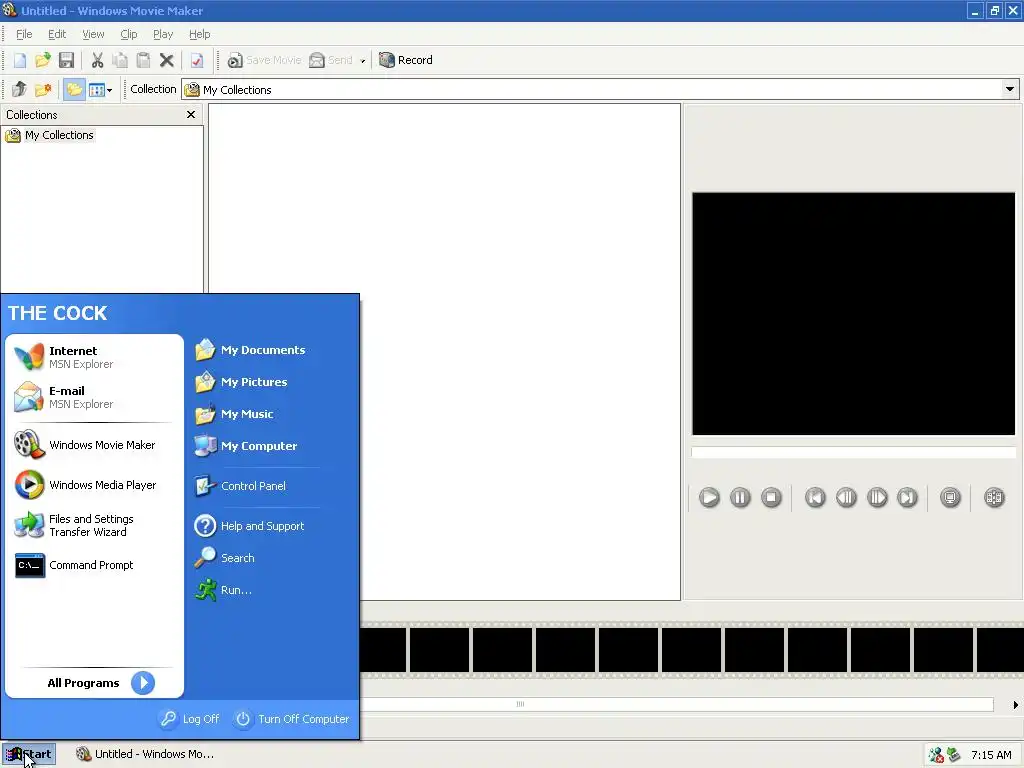This screenshot has width=1024, height=768.
Task: Open E-mail MSN Explorer entry
Action: 94,397
